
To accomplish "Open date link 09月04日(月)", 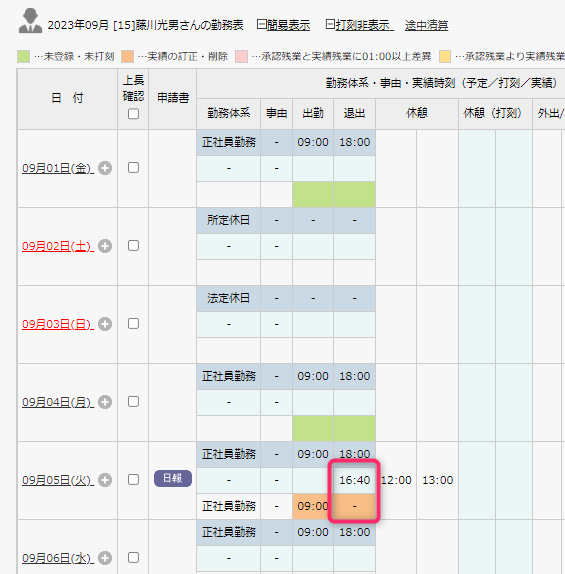I will [x=58, y=402].
